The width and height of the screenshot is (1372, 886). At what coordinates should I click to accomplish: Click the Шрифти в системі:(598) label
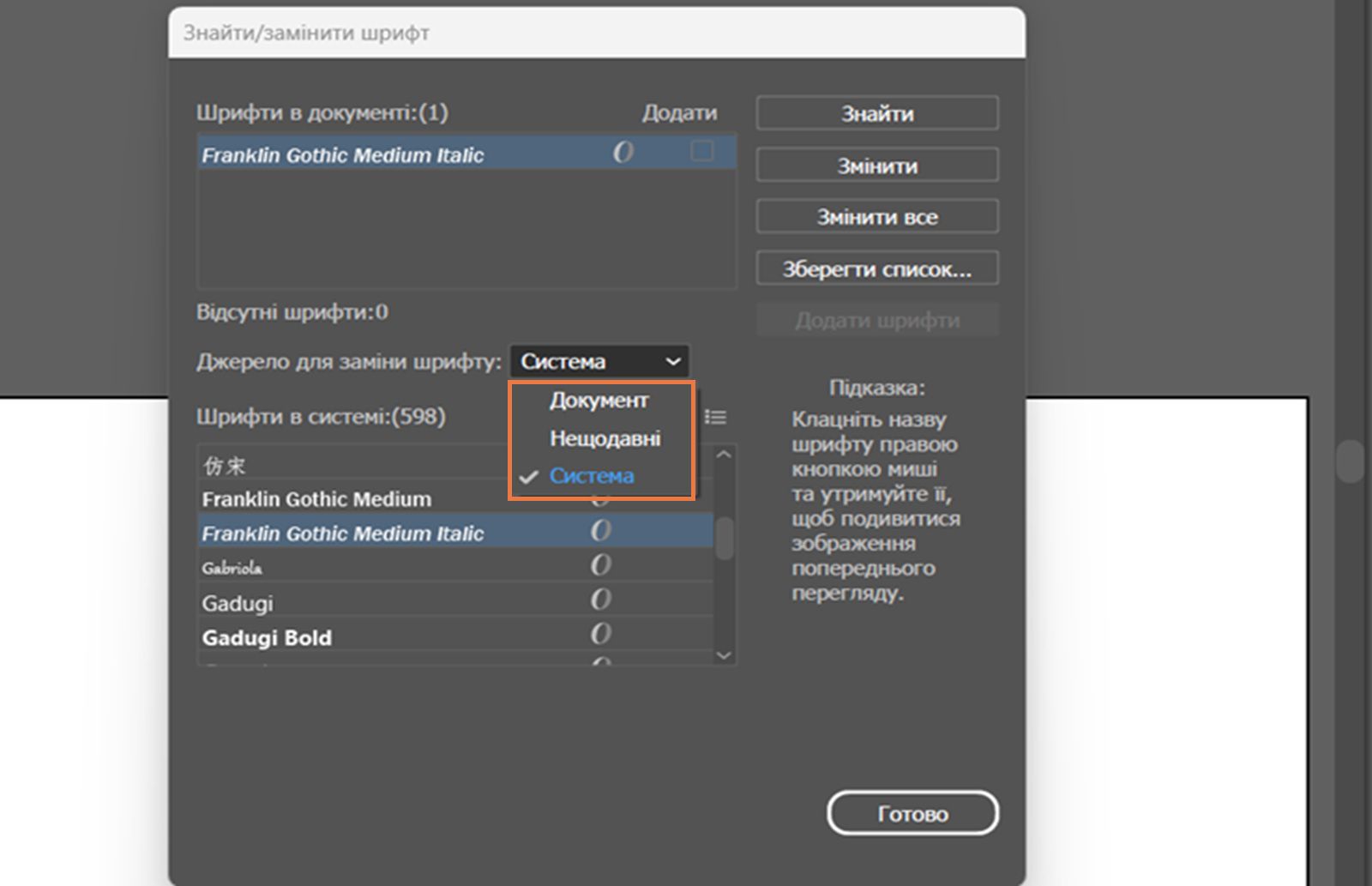(321, 417)
